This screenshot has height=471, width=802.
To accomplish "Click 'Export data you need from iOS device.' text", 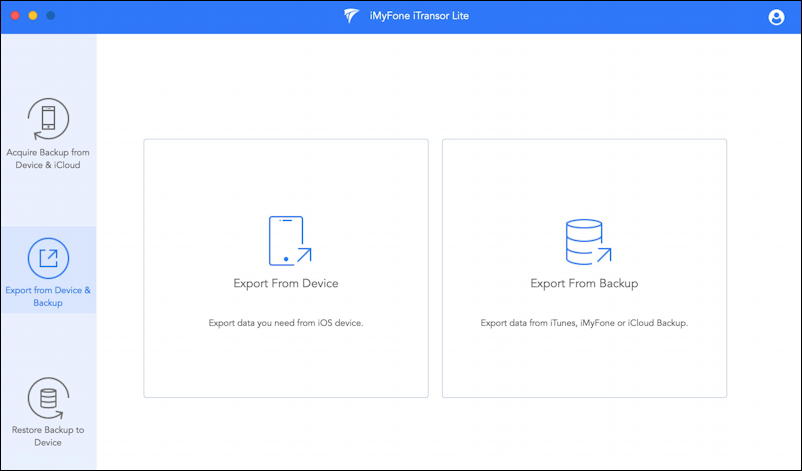I will pos(286,323).
